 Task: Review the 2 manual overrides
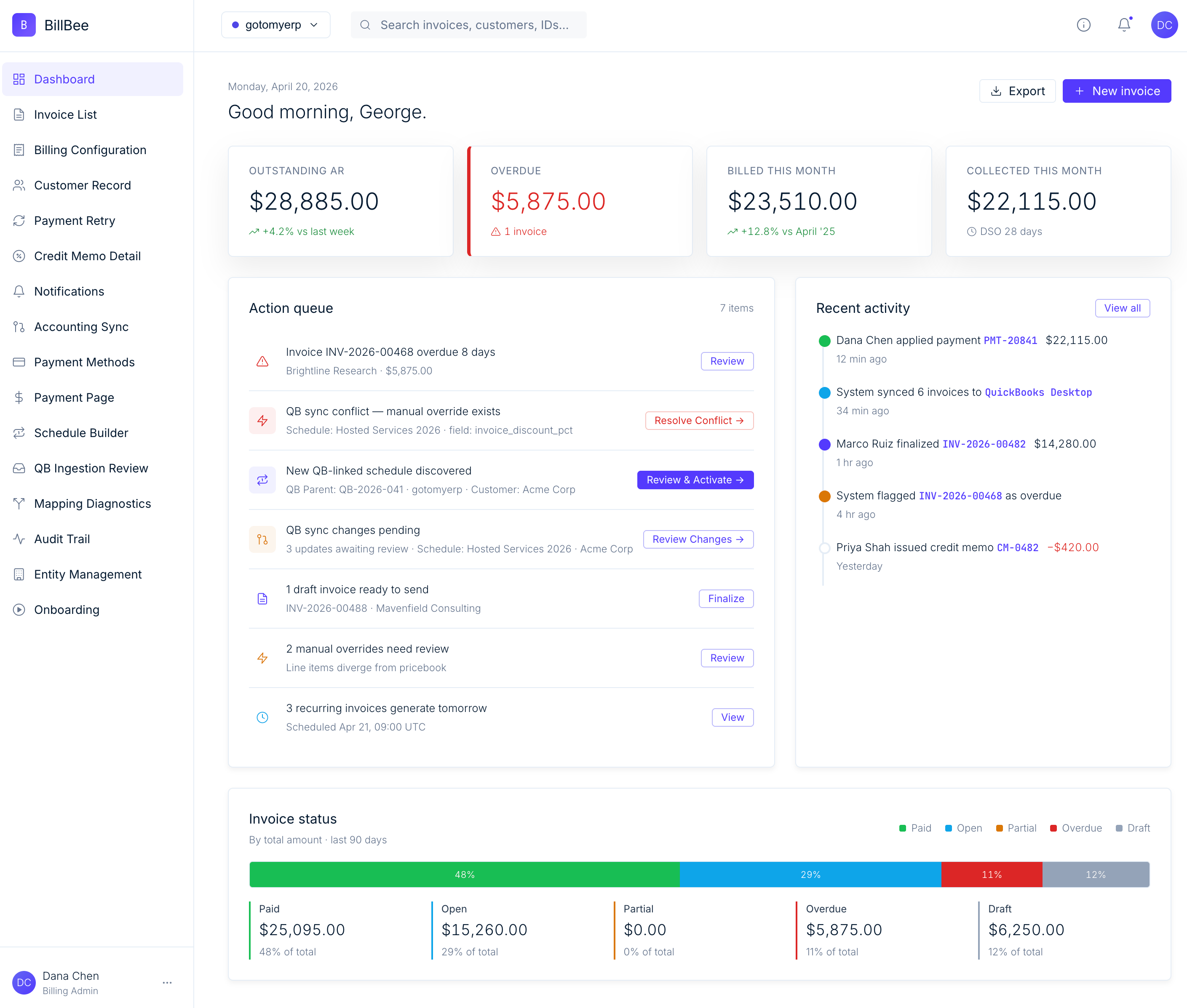tap(727, 658)
